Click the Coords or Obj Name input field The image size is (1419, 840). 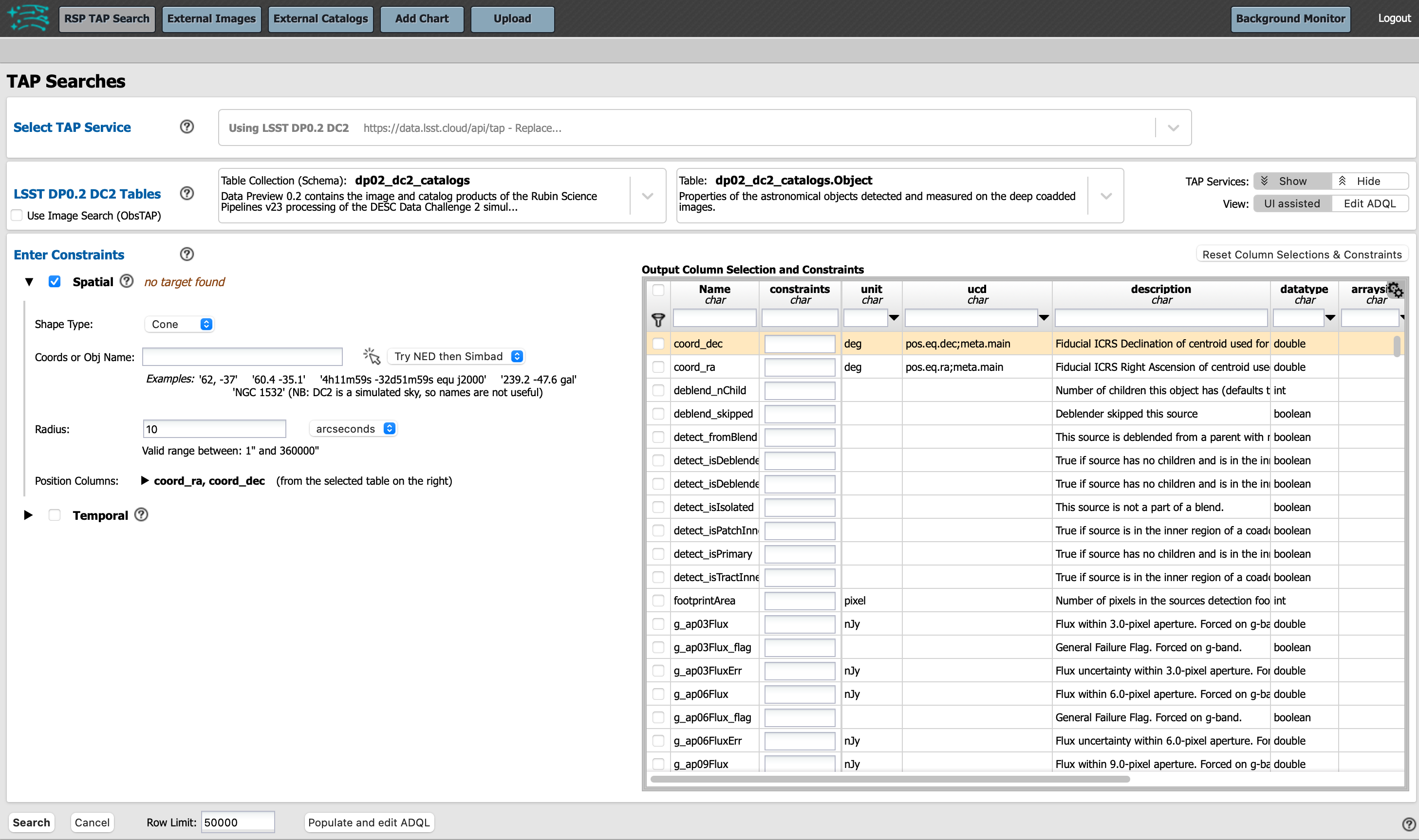pos(243,356)
